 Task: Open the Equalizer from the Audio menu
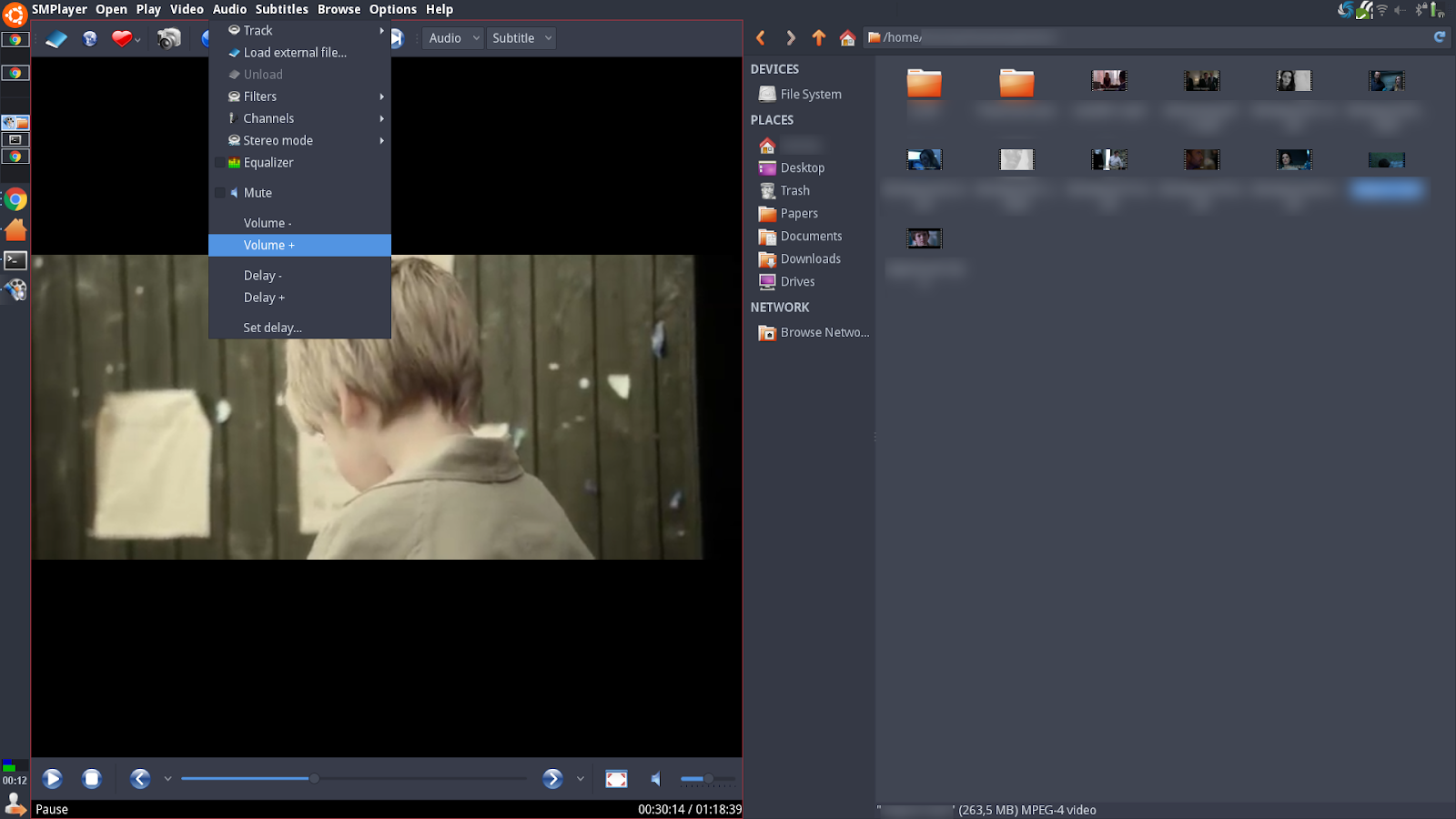(268, 162)
